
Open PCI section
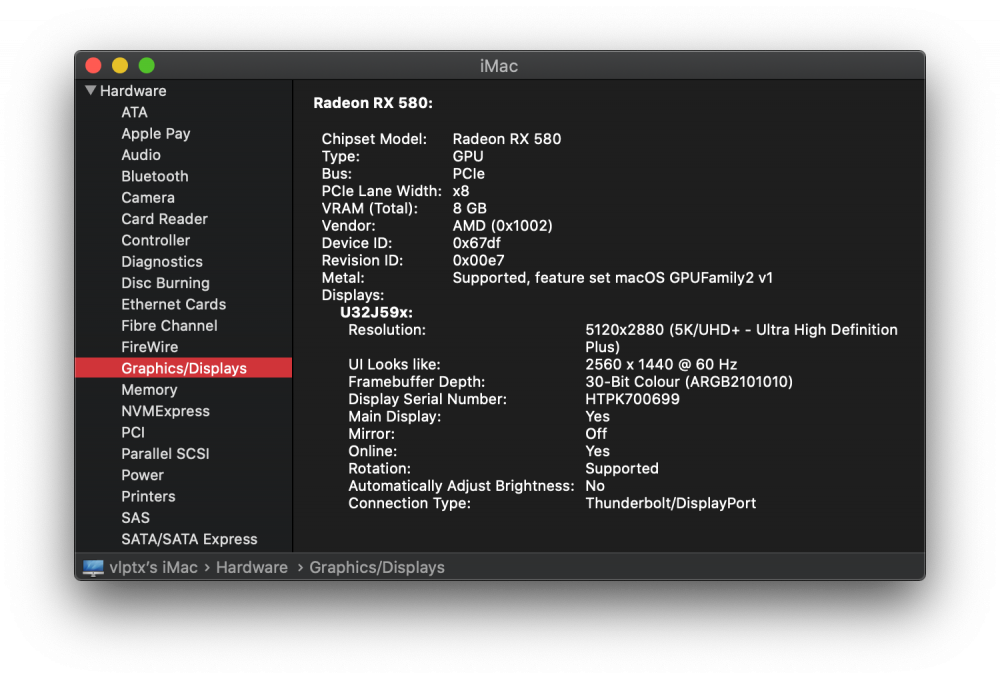[133, 432]
